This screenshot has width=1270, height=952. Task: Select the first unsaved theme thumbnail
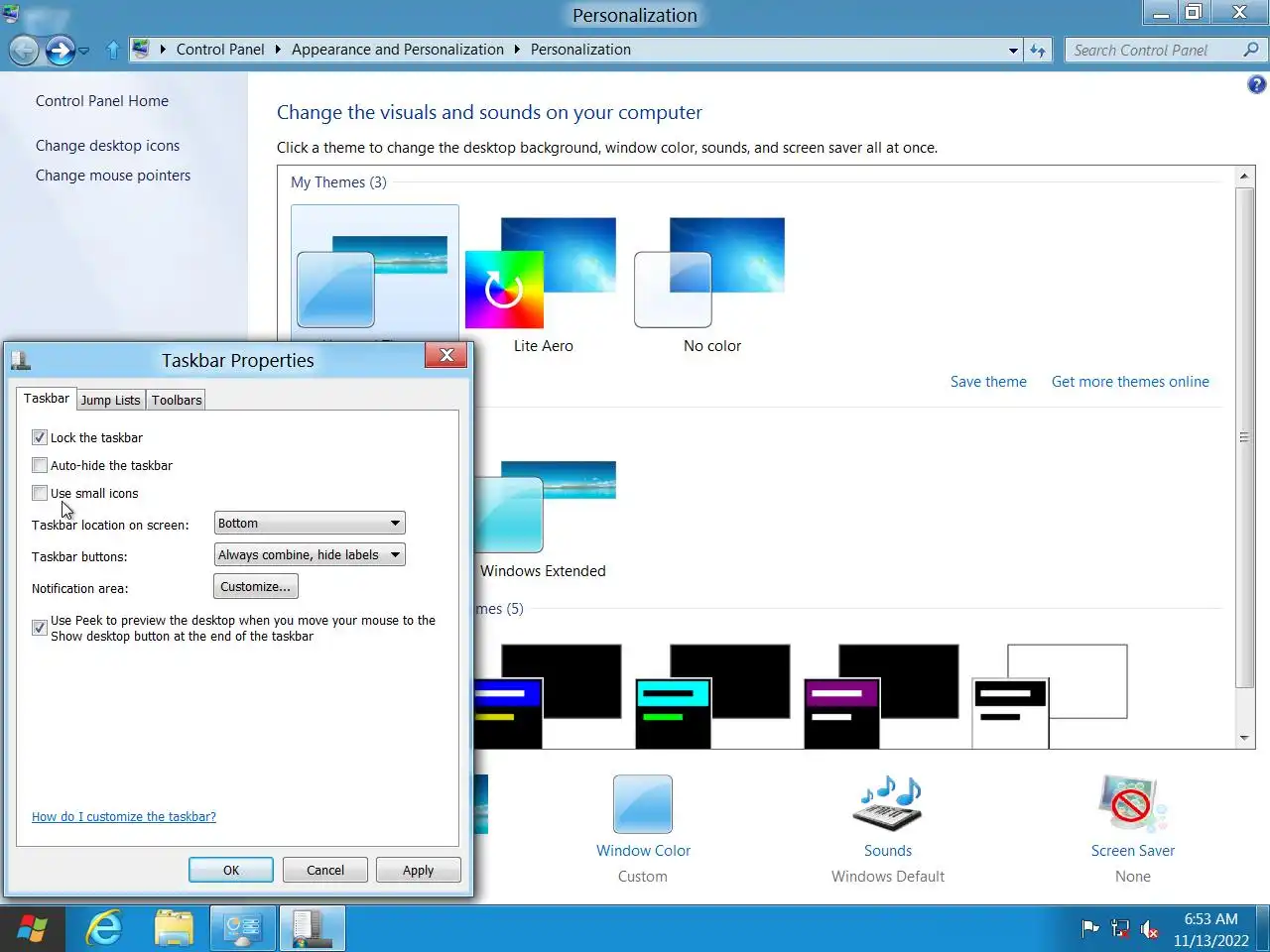(x=375, y=273)
